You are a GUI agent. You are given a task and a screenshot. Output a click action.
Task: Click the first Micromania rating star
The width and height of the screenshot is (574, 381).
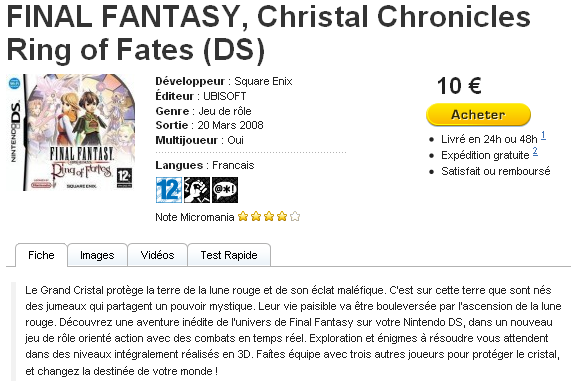point(243,217)
